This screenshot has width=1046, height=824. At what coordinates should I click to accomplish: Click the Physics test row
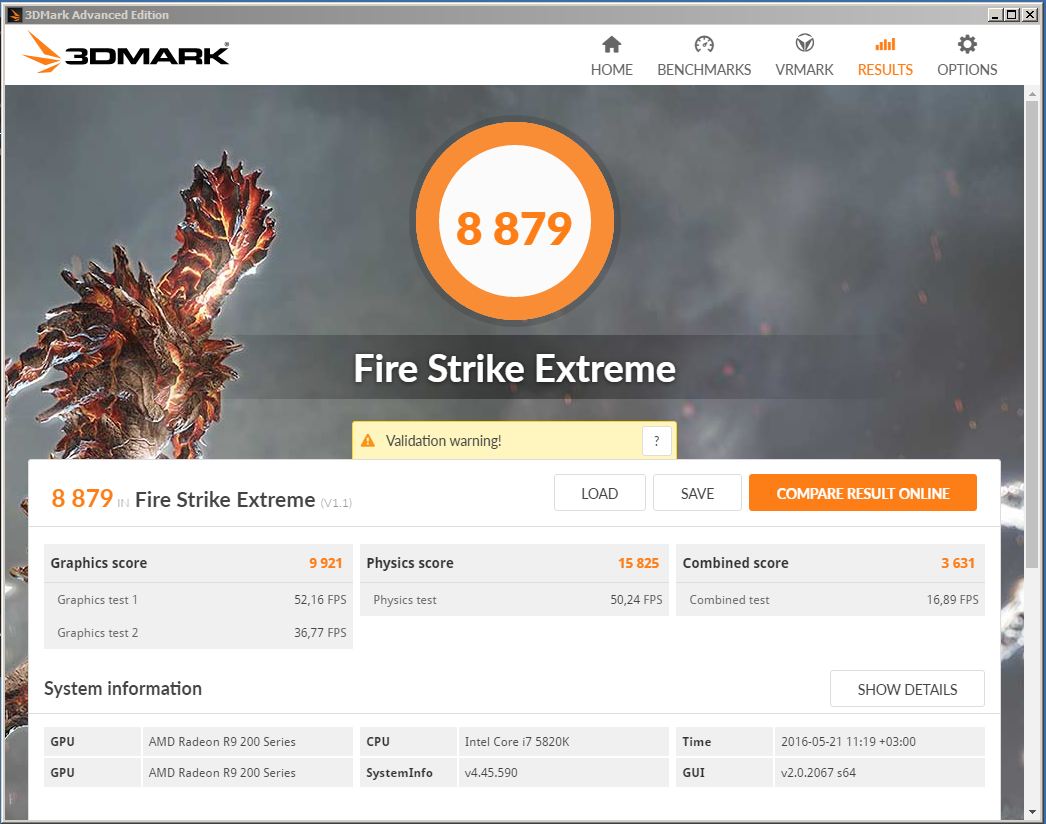coord(514,600)
